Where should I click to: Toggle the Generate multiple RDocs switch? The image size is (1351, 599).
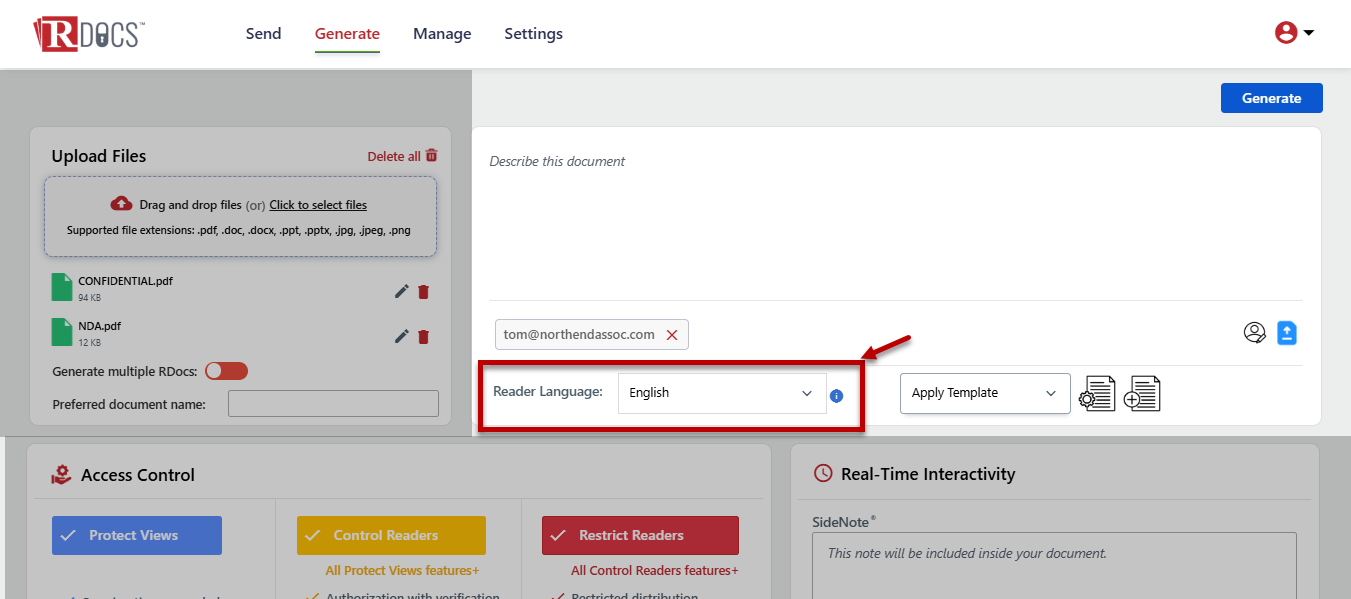click(x=226, y=371)
